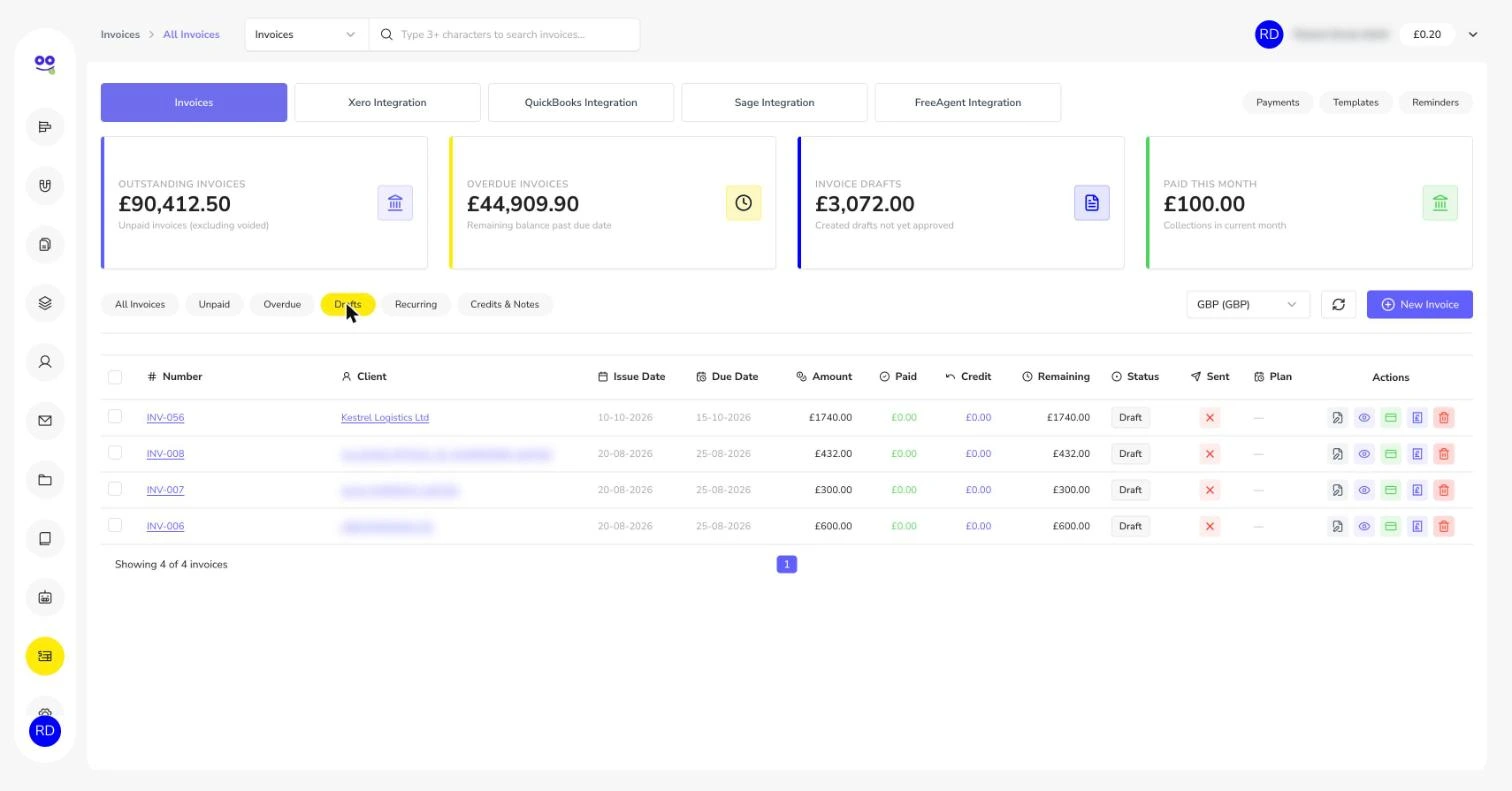Switch to the QuickBooks Integration tab
Viewport: 1512px width, 791px height.
click(x=581, y=102)
